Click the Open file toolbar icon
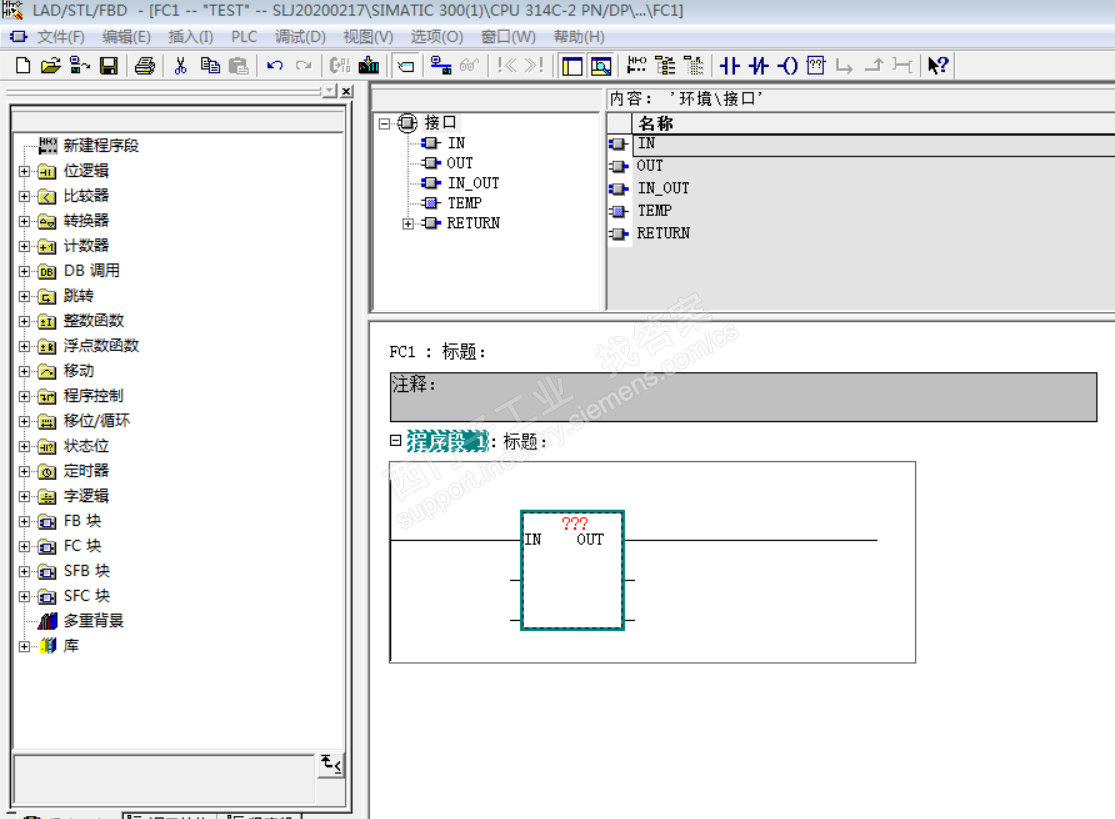The height and width of the screenshot is (819, 1115). coord(50,66)
